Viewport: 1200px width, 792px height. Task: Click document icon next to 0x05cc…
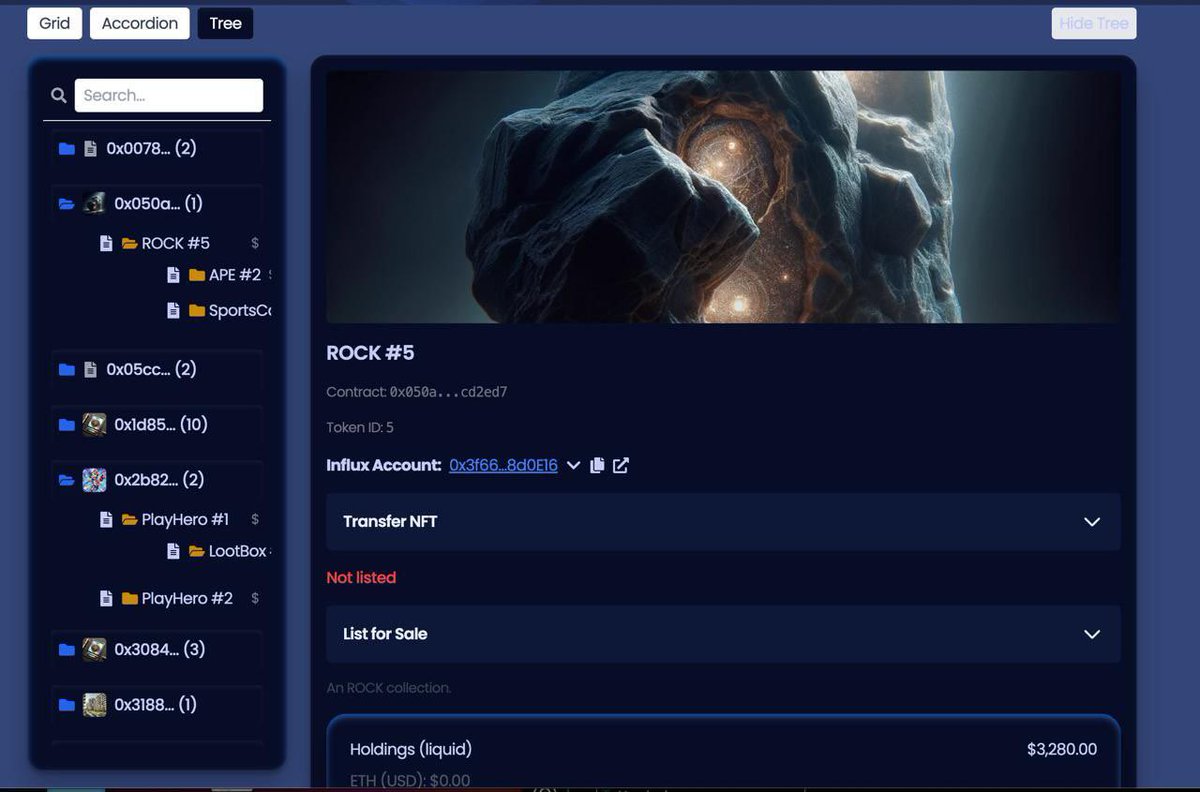[90, 369]
